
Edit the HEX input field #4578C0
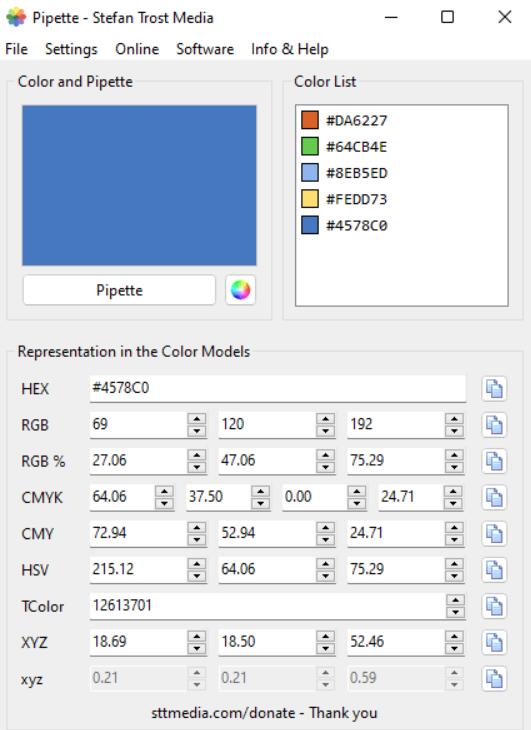pos(277,388)
